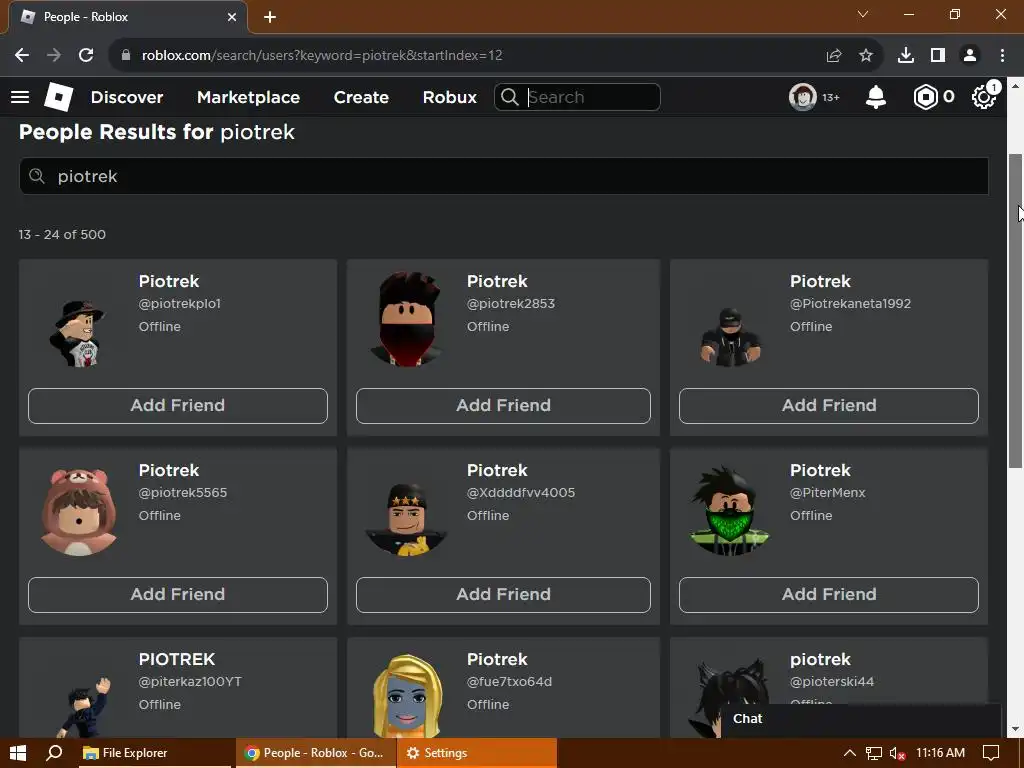This screenshot has width=1024, height=768.
Task: Click the '13 - 24 of 500' results count
Action: click(x=62, y=234)
